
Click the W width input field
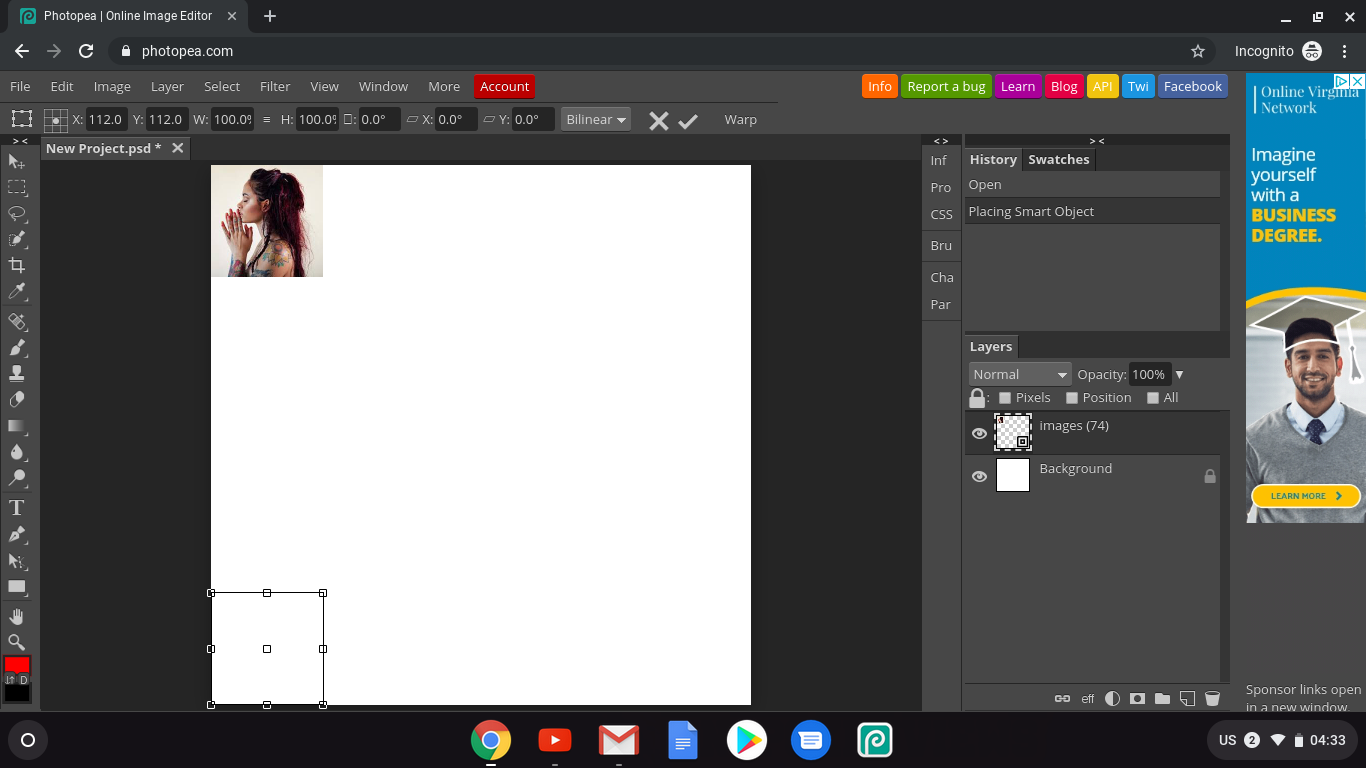point(233,119)
